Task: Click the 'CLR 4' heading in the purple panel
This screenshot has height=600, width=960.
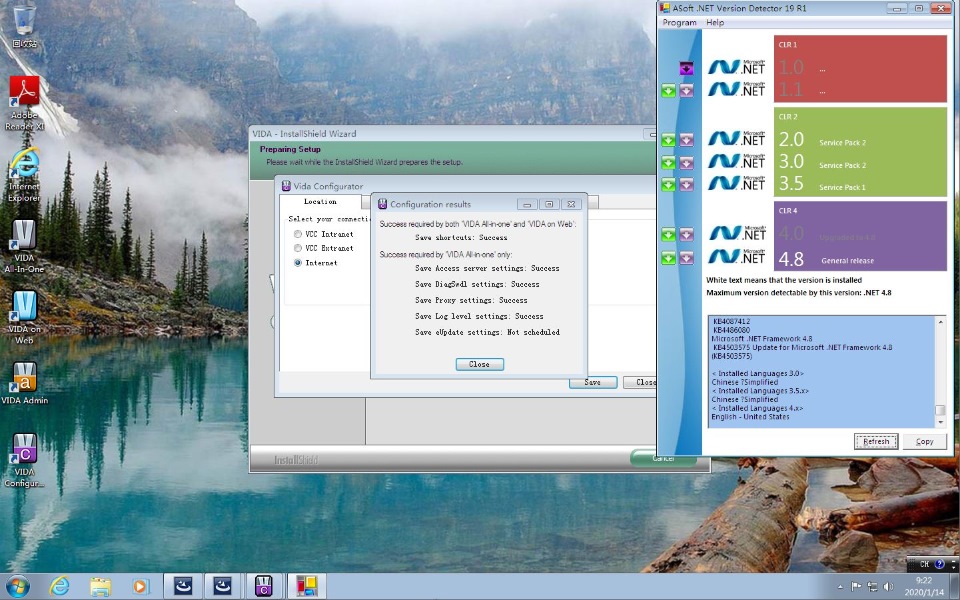Action: [x=788, y=211]
